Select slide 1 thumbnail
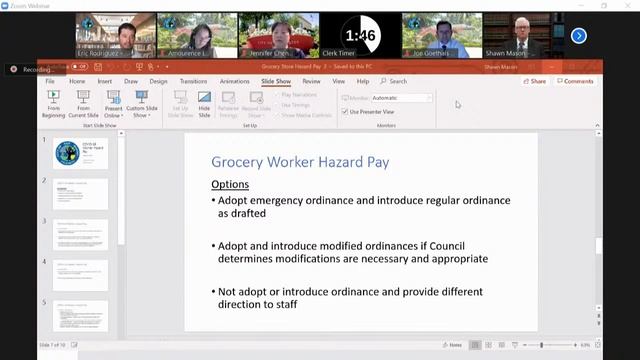Image resolution: width=640 pixels, height=360 pixels. click(80, 153)
